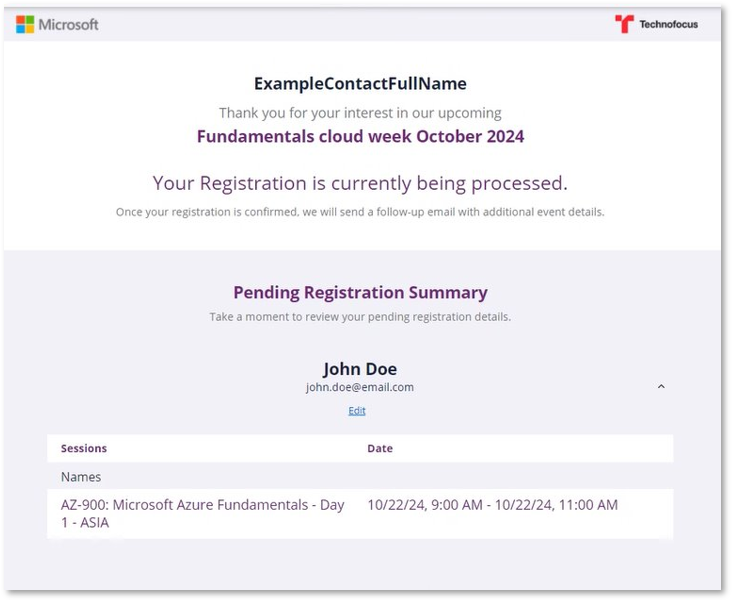The width and height of the screenshot is (732, 601).
Task: Click the Date column header
Action: (380, 448)
